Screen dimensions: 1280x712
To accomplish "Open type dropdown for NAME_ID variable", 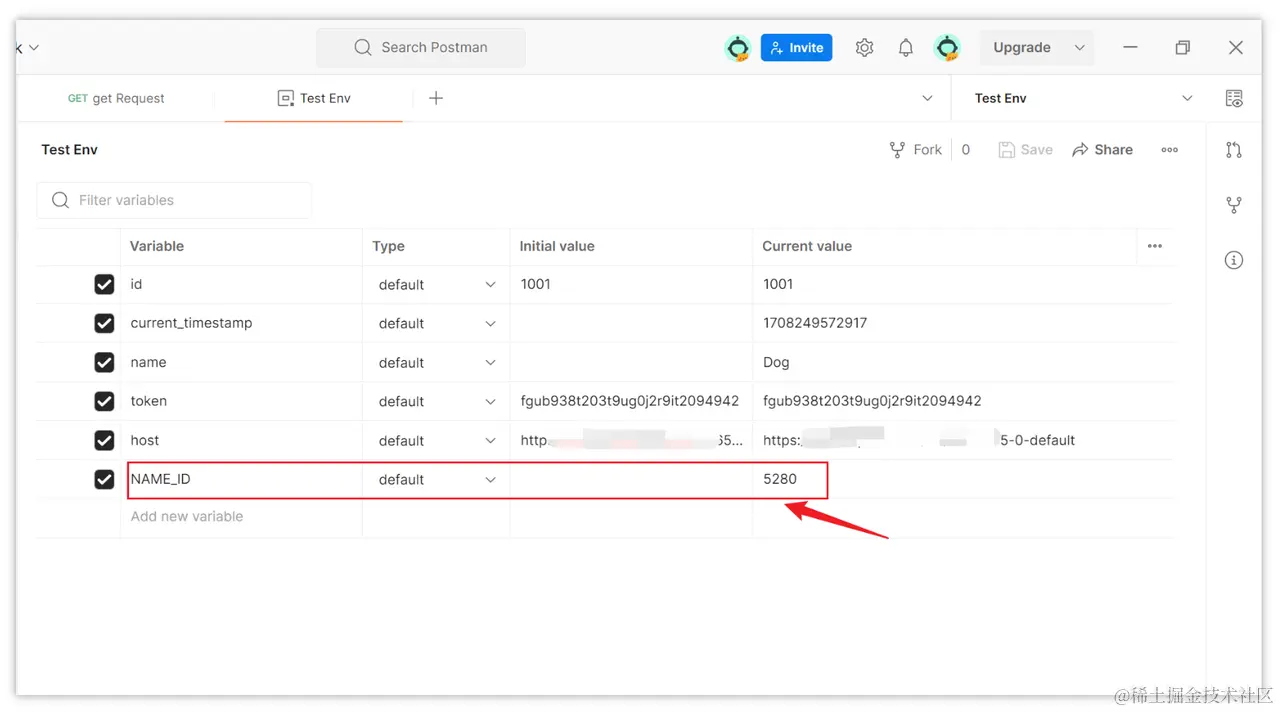I will pyautogui.click(x=436, y=480).
